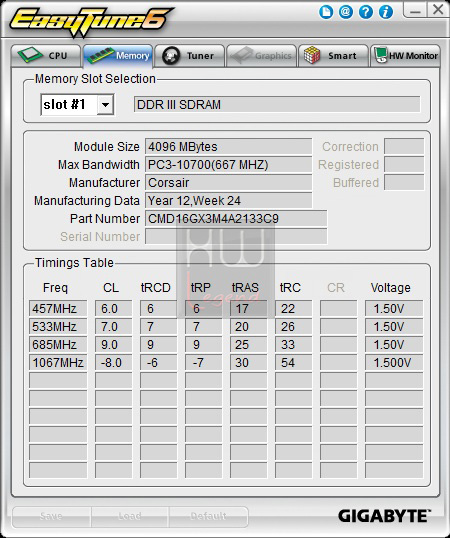450x538 pixels.
Task: Select part number CMD16GX3M4A2133C9
Action: 236,219
